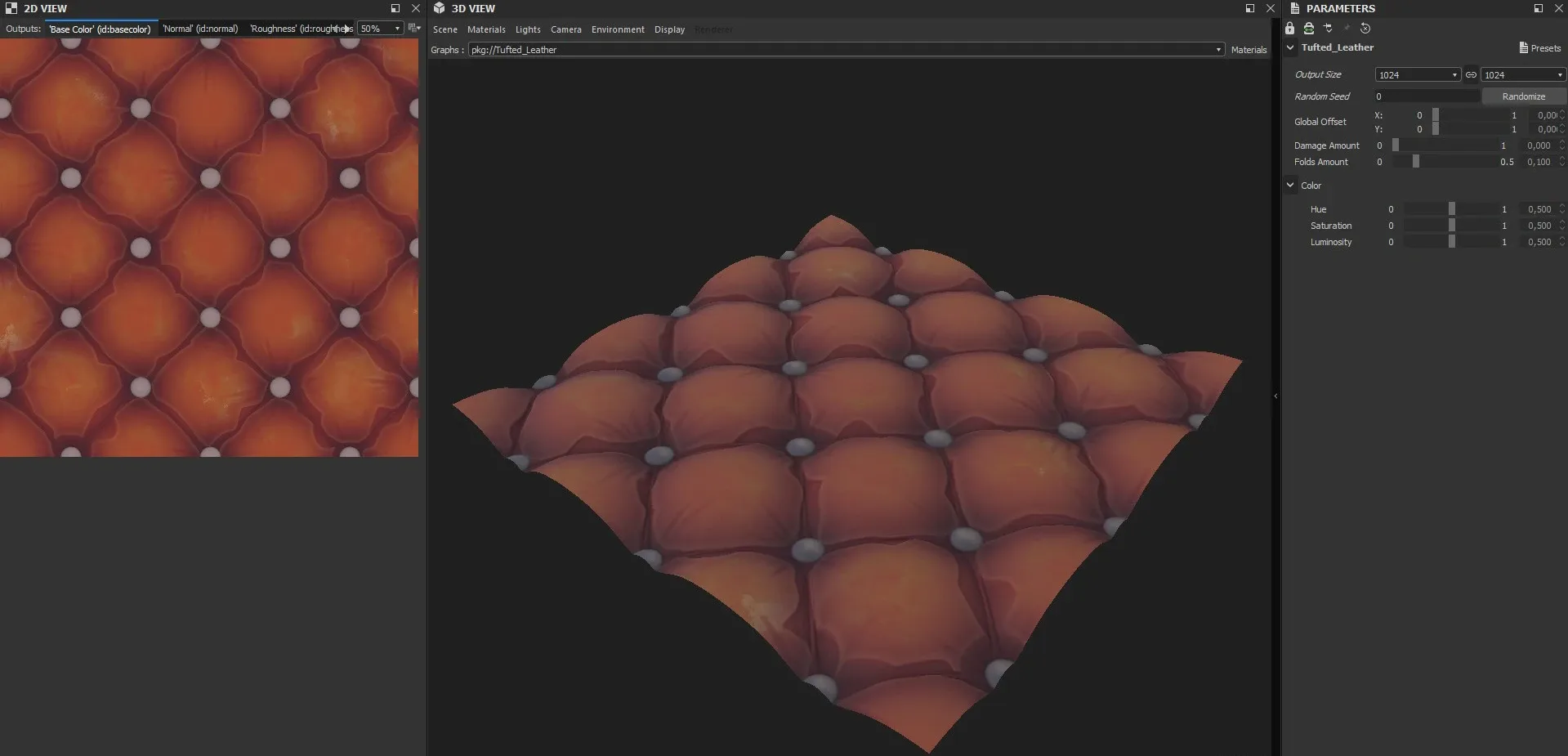Click the Randomize seed button
The width and height of the screenshot is (1568, 756).
1523,96
